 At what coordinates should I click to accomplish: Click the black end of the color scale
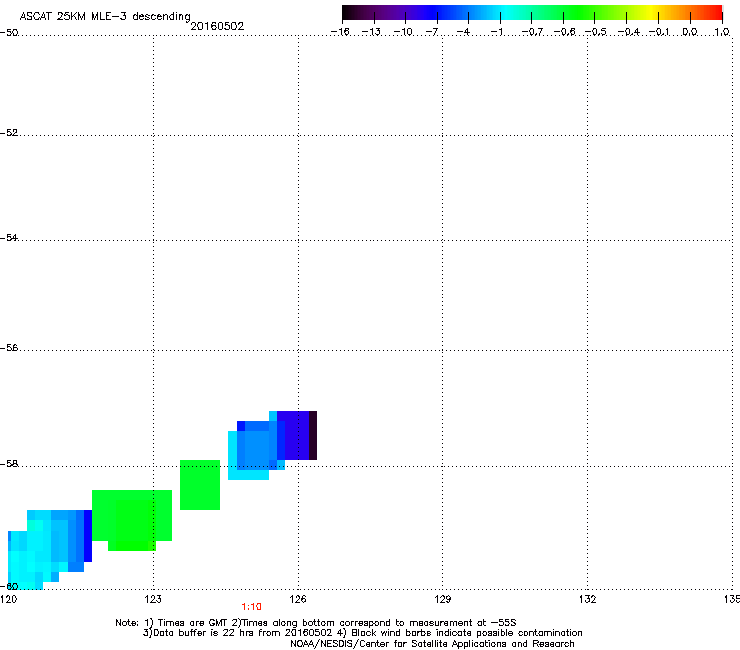349,12
